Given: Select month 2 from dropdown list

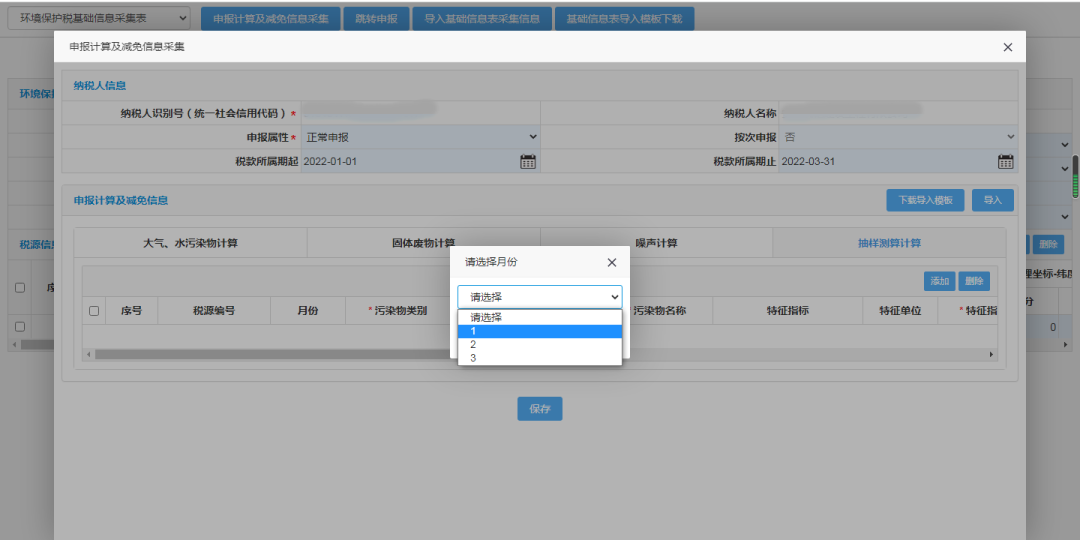Looking at the screenshot, I should (x=540, y=344).
